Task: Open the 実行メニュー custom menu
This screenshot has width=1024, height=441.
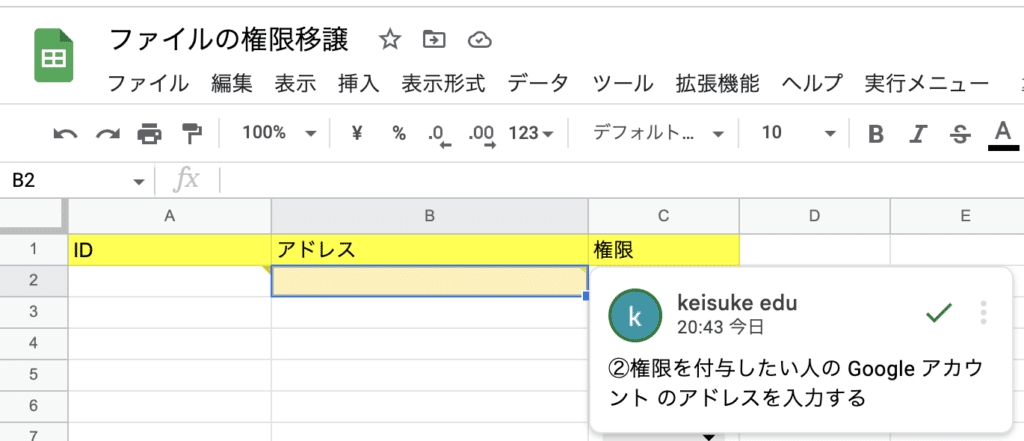Action: tap(926, 84)
